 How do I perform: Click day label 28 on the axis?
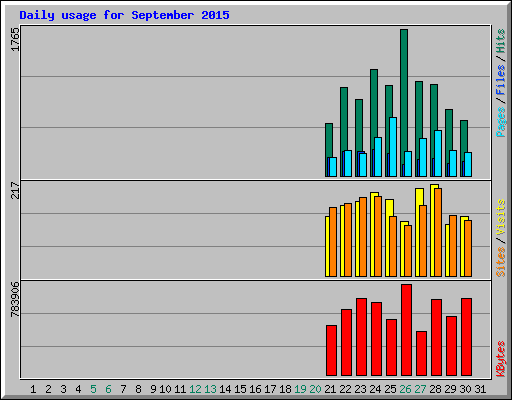point(435,389)
